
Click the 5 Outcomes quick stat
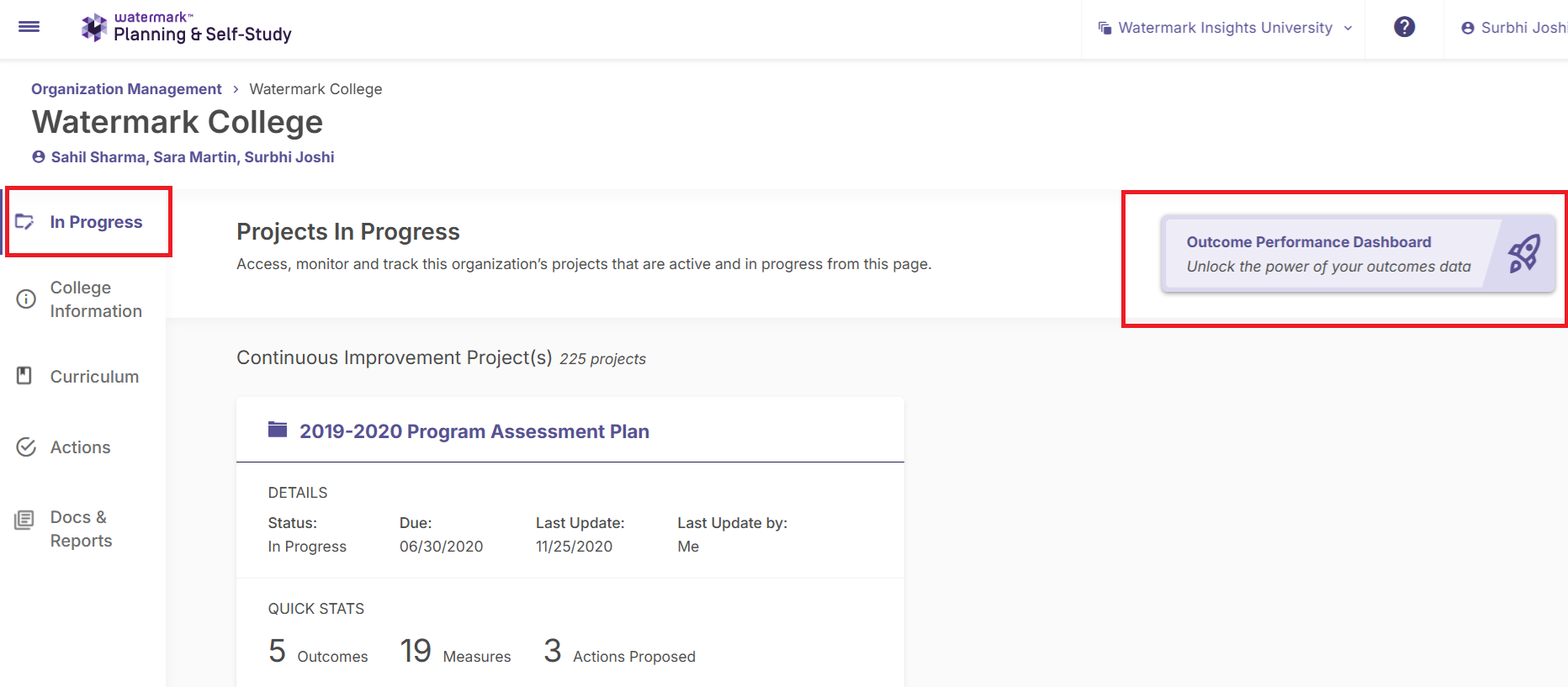click(318, 652)
